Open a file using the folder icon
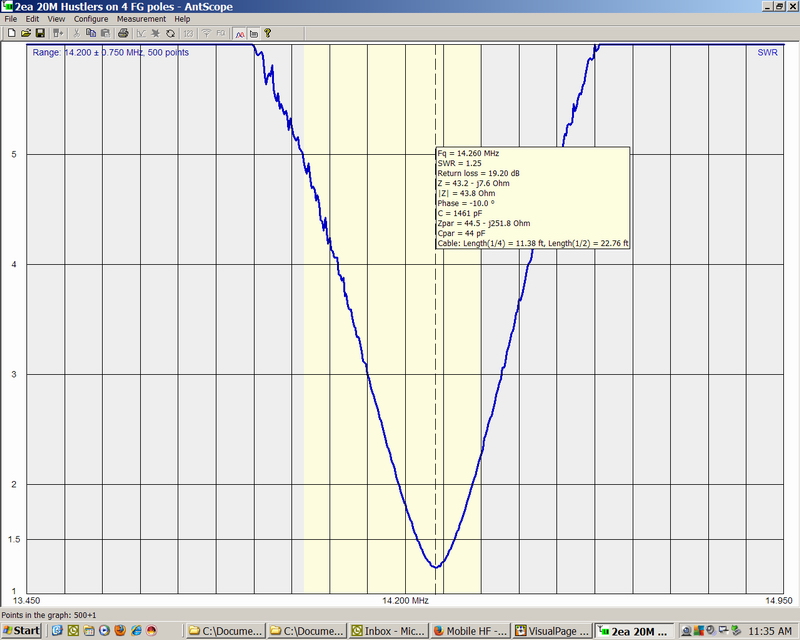 26,33
